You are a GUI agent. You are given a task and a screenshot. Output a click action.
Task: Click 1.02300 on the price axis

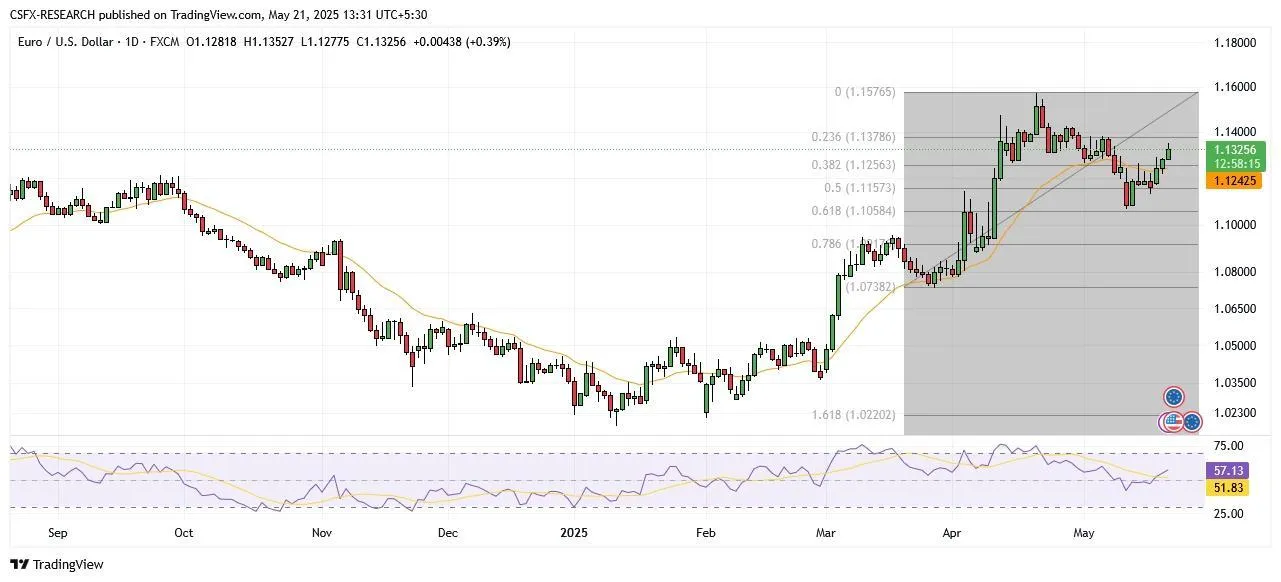click(1234, 413)
